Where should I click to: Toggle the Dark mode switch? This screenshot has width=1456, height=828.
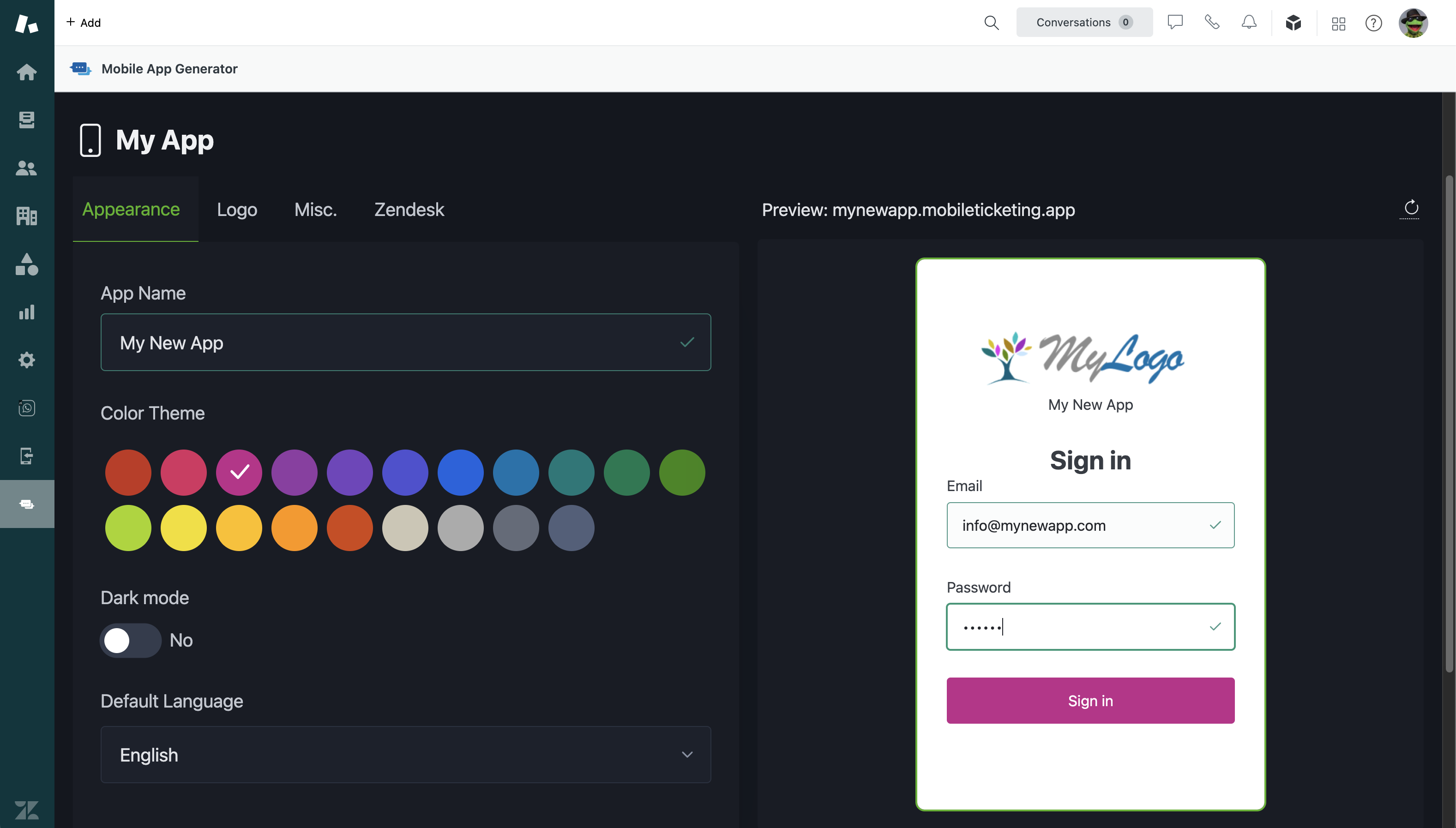tap(131, 640)
